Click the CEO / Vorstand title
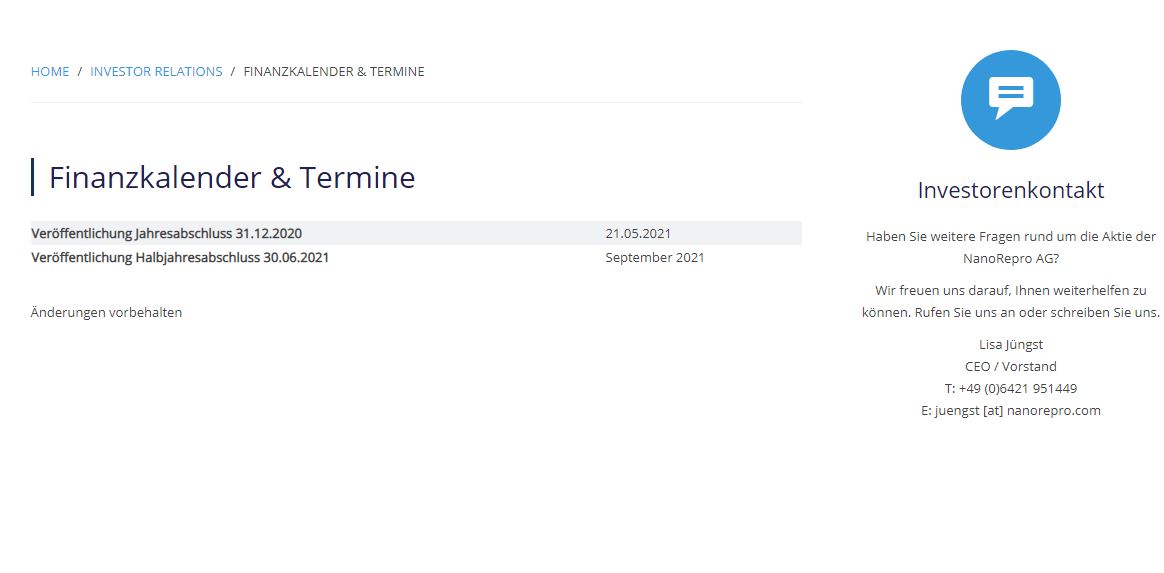 (1010, 367)
